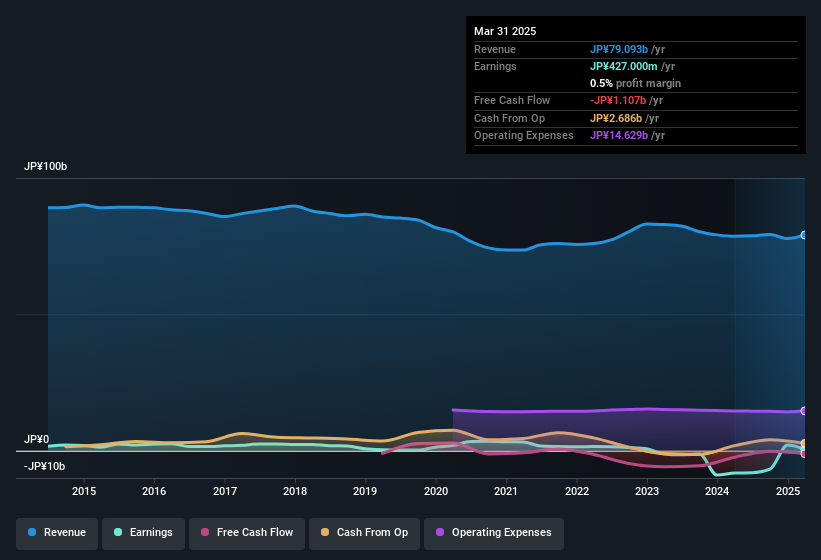Click the JP¥14.629b operating expenses value
The width and height of the screenshot is (821, 560).
pyautogui.click(x=619, y=136)
